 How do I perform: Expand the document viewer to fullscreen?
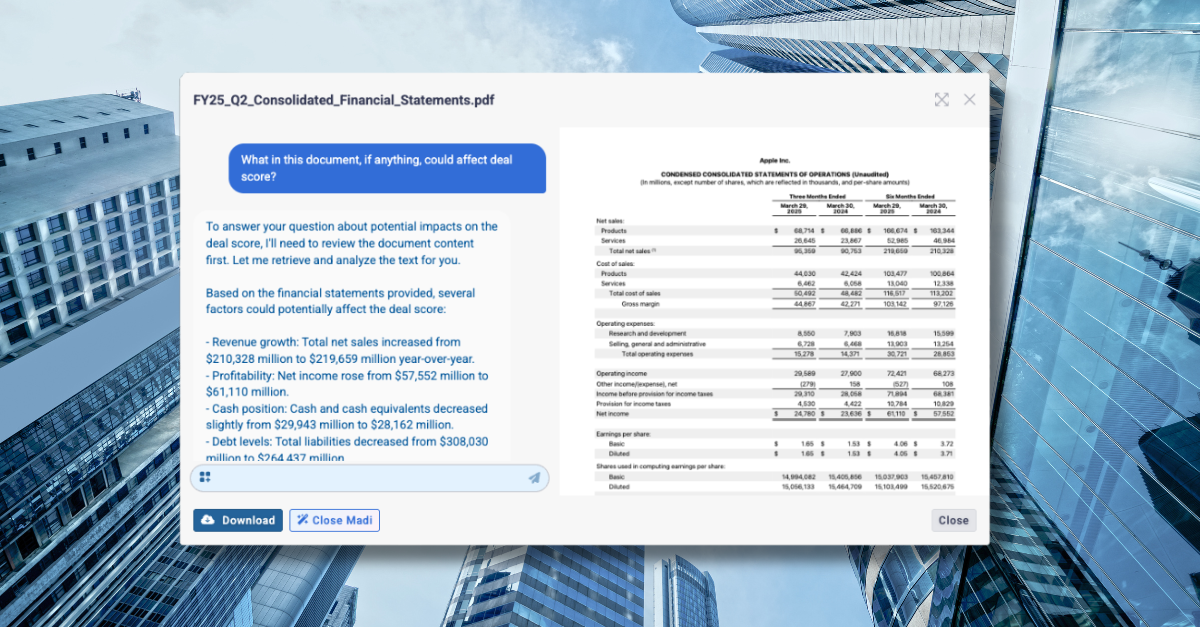941,100
